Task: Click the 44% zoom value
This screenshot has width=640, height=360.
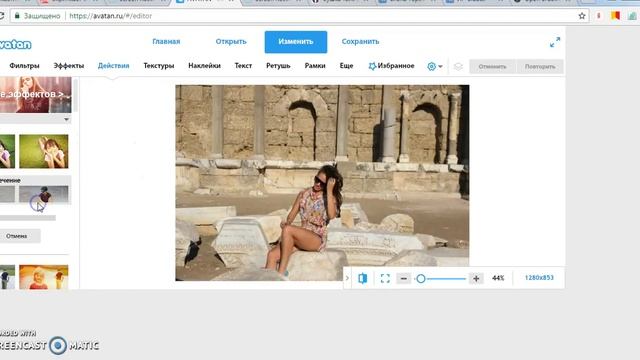Action: click(x=498, y=278)
